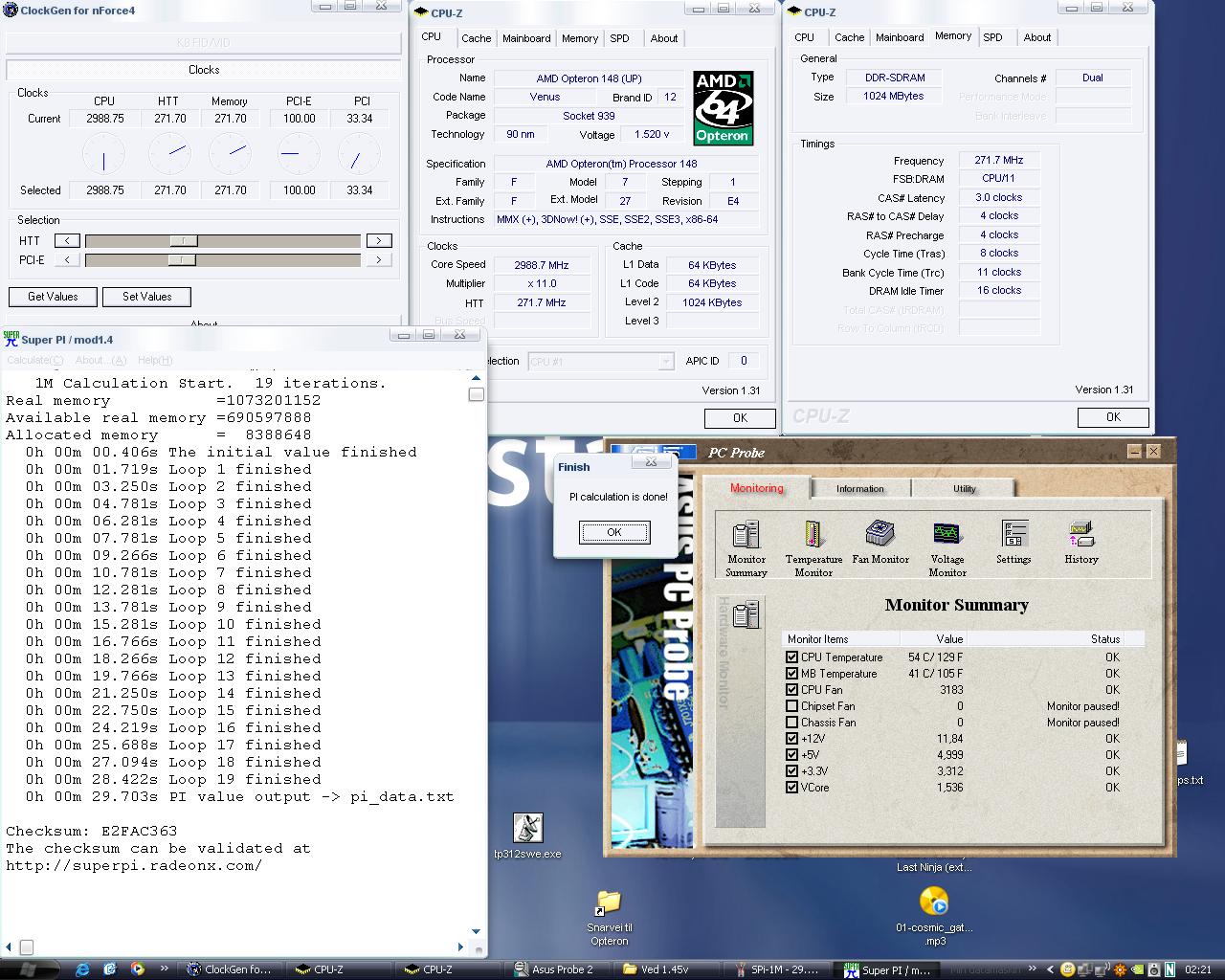Viewport: 1225px width, 980px height.
Task: Click PCI-E right arrow button
Action: pos(379,259)
